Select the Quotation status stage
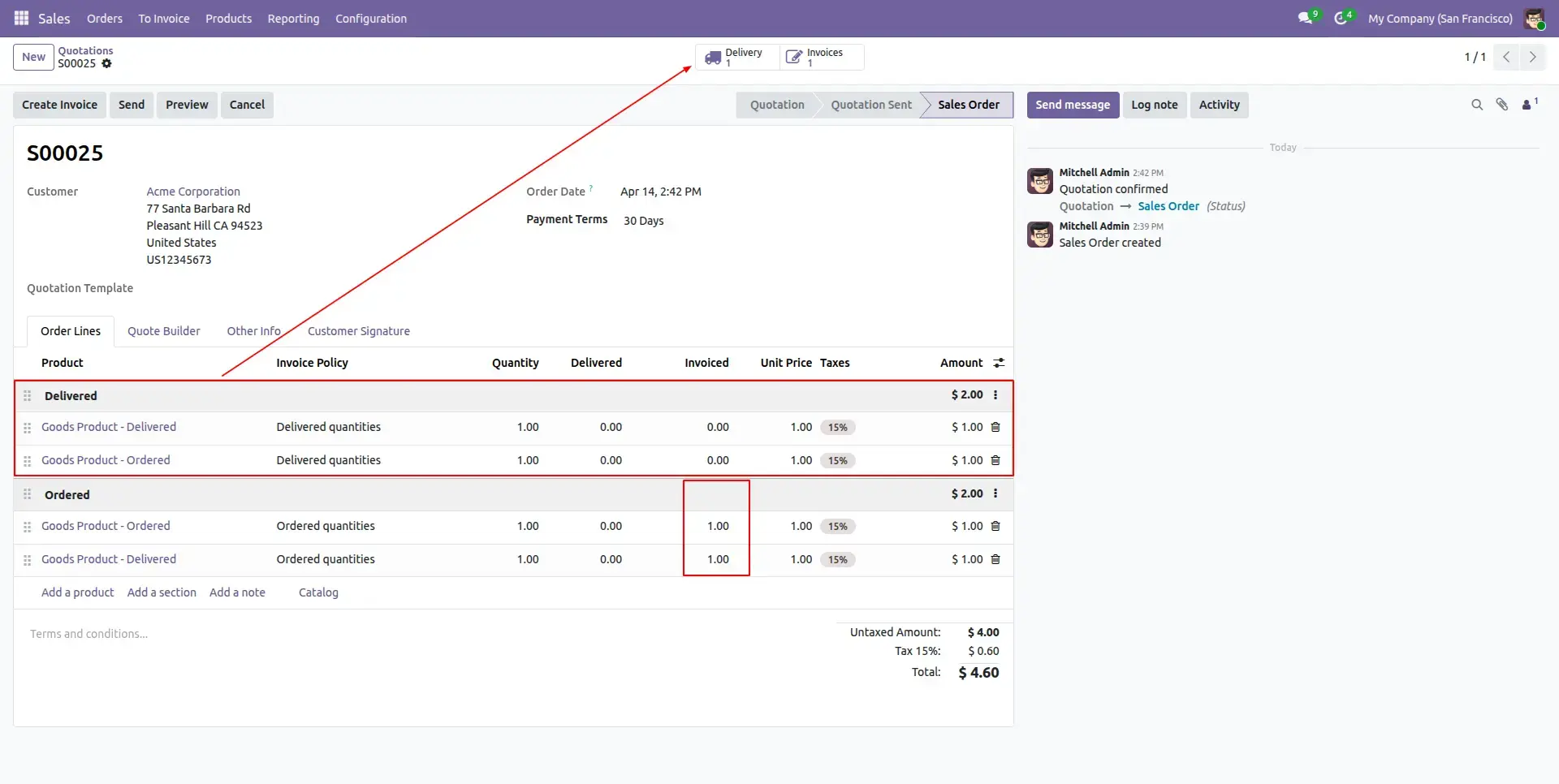 coord(777,105)
